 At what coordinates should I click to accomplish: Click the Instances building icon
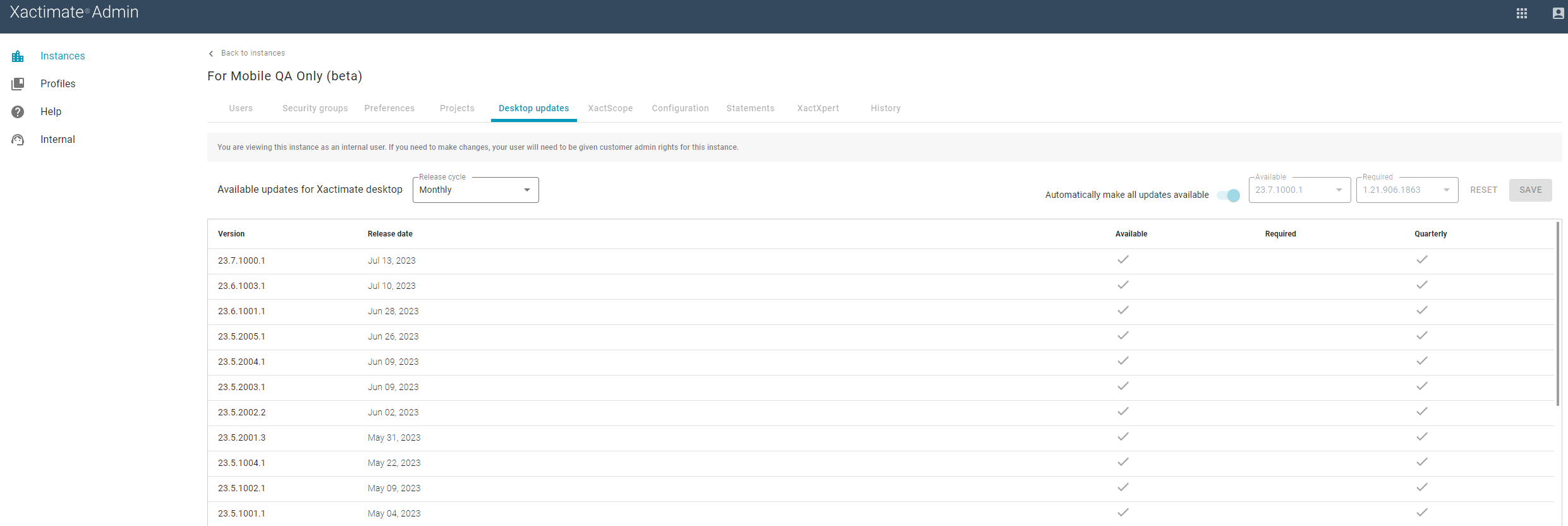click(x=18, y=56)
